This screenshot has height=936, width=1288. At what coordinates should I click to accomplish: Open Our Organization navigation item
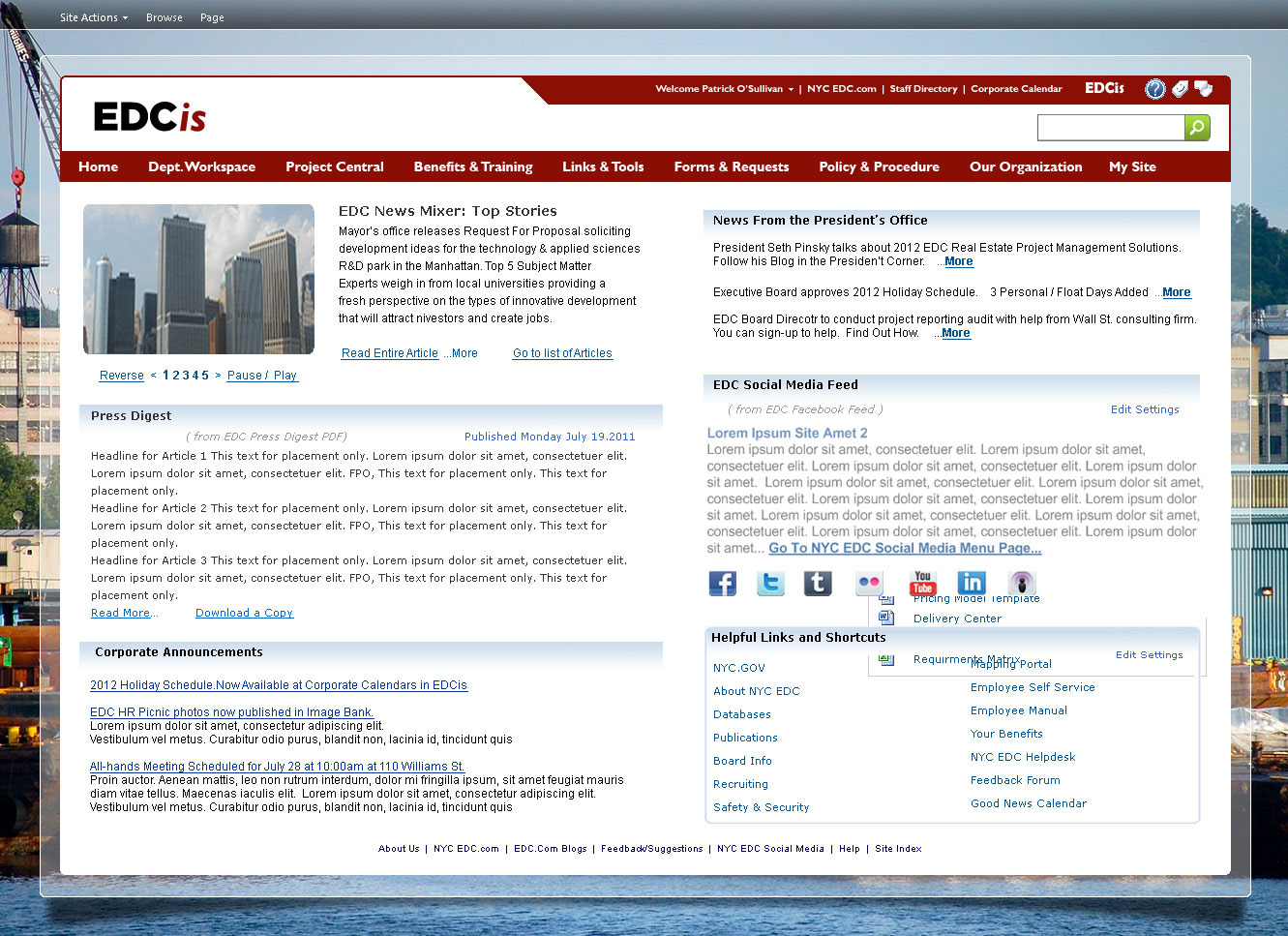1026,166
